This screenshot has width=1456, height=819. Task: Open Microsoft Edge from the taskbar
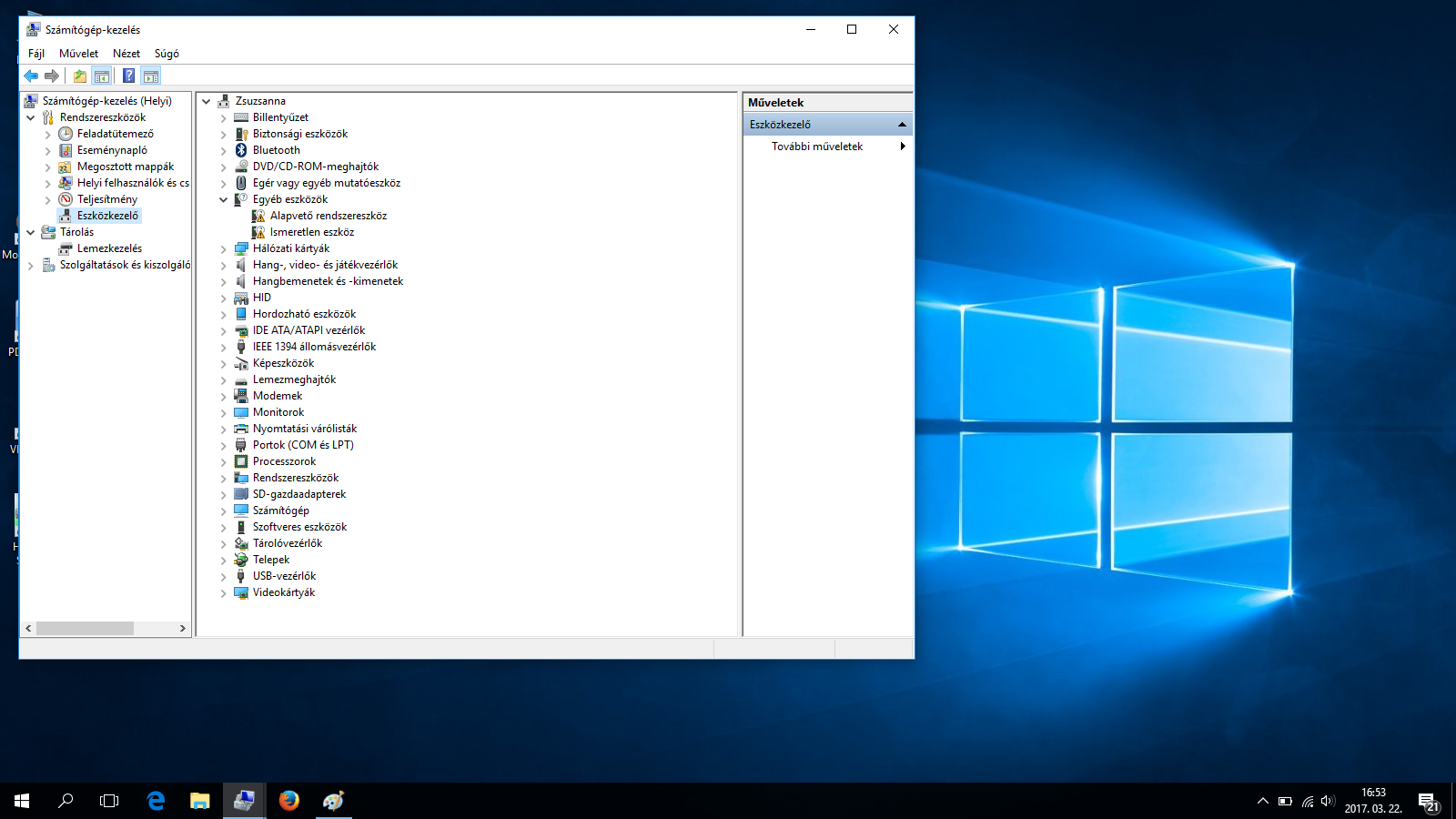coord(156,801)
